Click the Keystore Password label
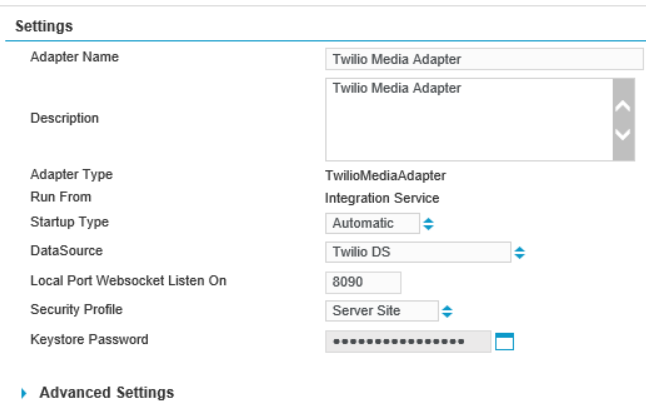 coord(89,340)
